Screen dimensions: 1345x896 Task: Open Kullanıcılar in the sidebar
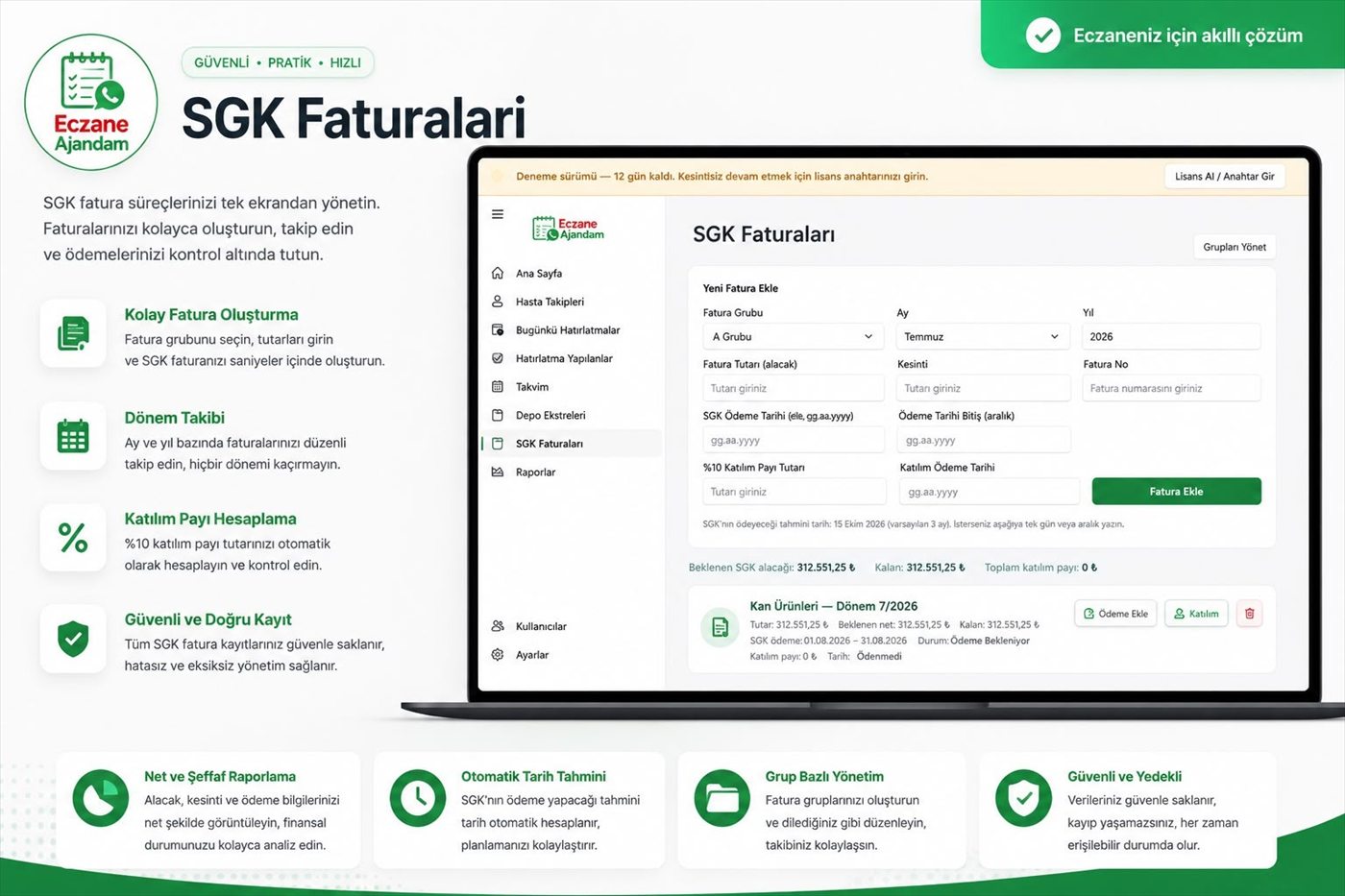pos(541,626)
